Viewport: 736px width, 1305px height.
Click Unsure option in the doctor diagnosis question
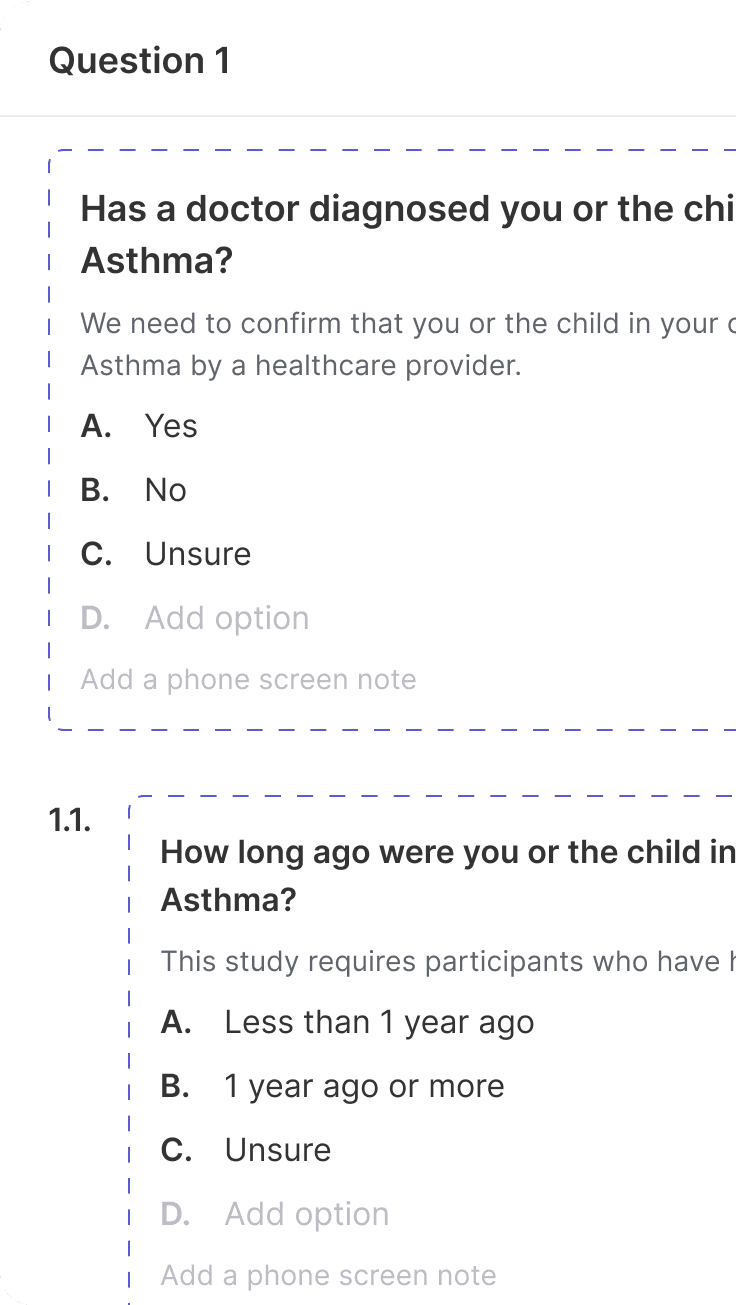pos(198,554)
